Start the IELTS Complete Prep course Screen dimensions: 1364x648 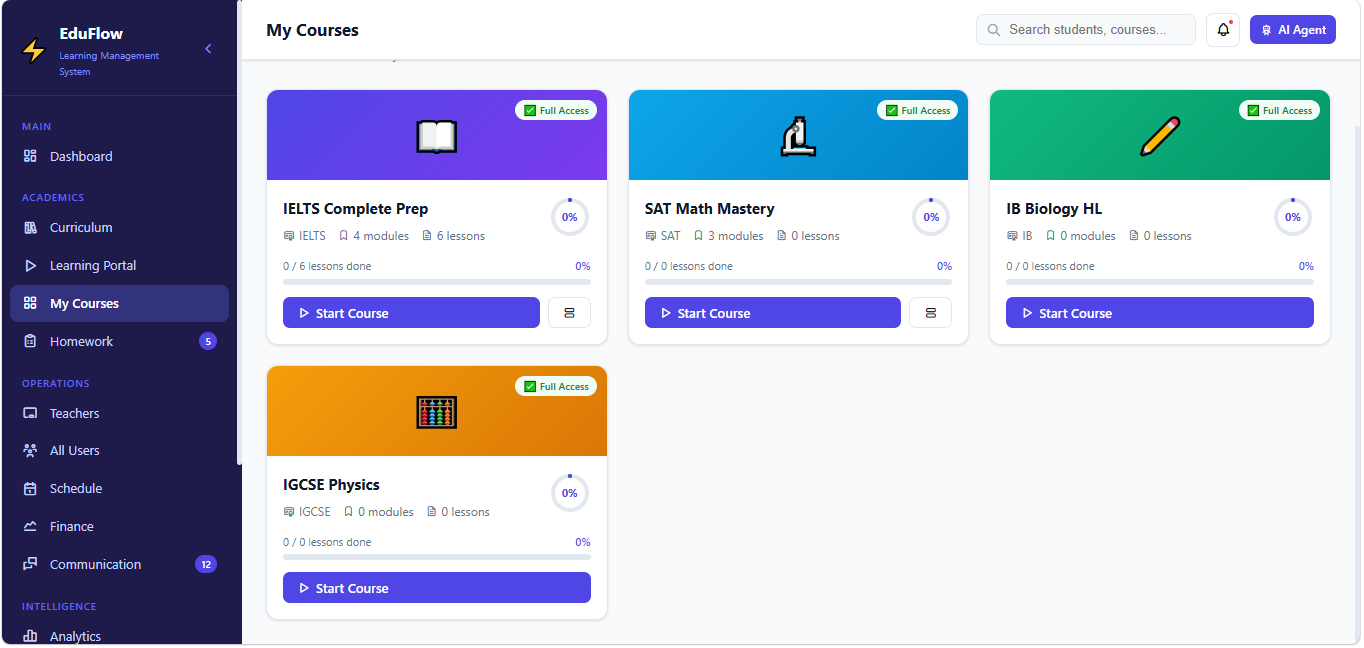[411, 313]
